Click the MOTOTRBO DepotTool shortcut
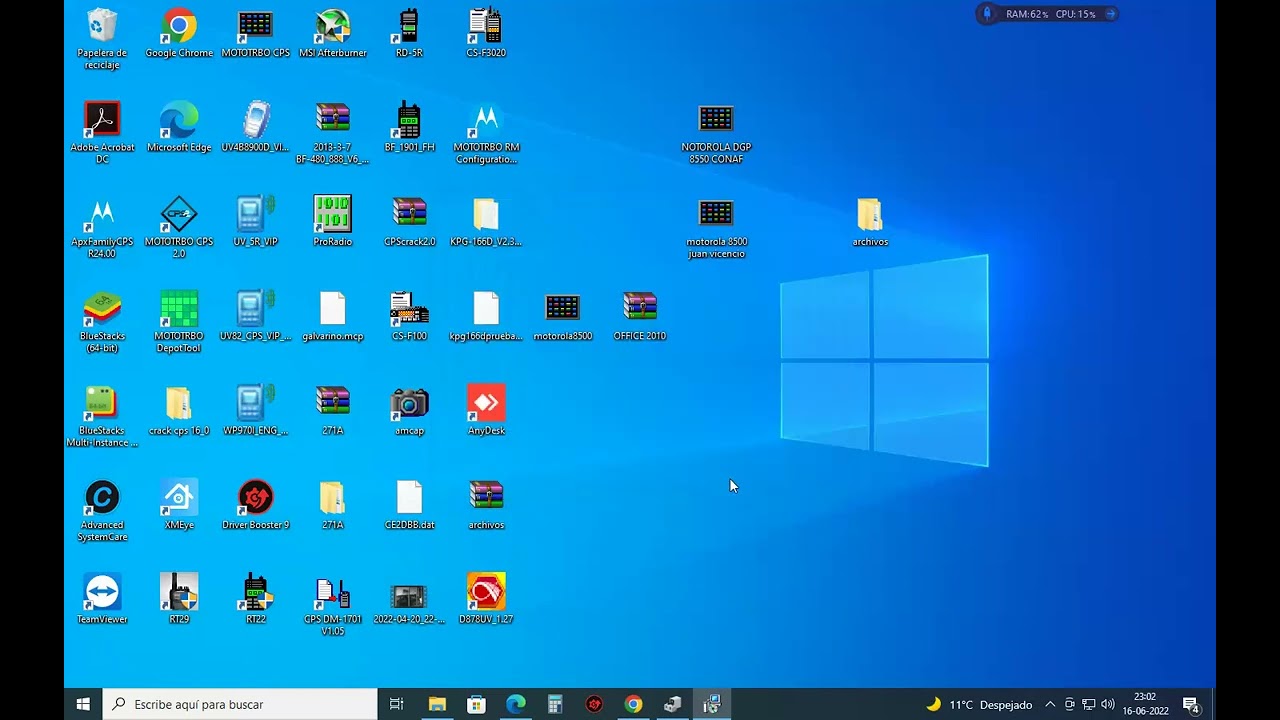This screenshot has height=720, width=1280. [179, 321]
